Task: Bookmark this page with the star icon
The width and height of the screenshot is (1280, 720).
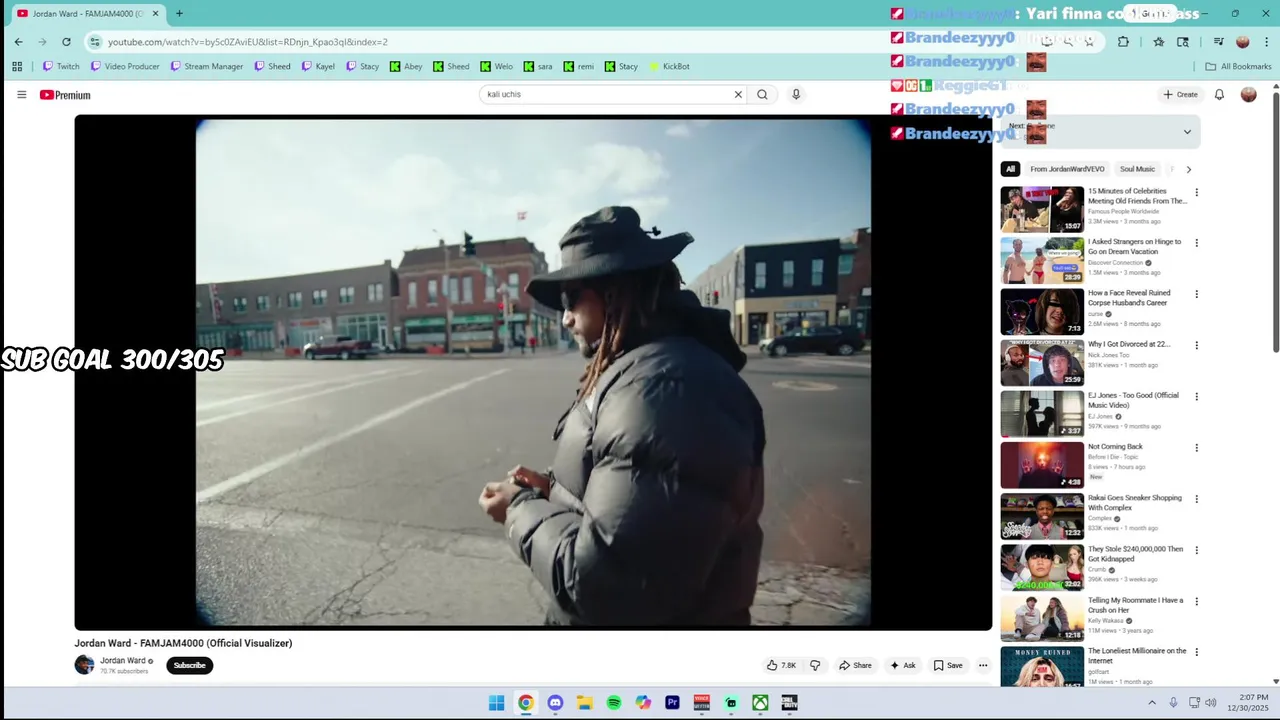Action: click(1089, 41)
